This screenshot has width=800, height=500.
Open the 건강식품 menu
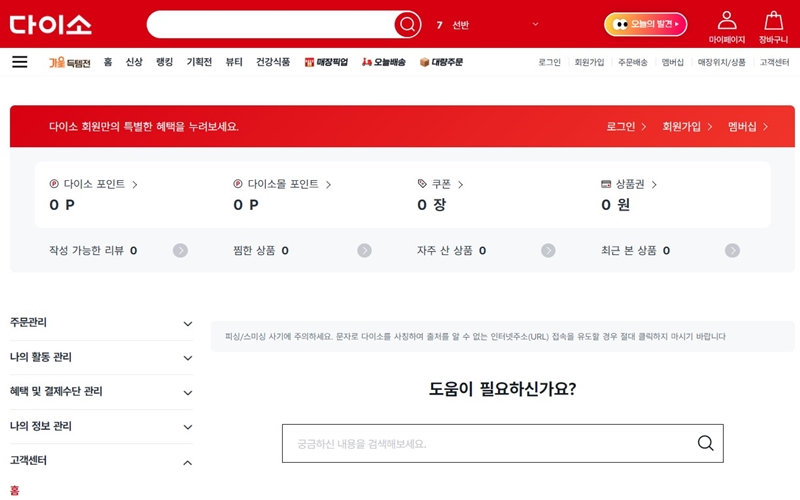(273, 62)
